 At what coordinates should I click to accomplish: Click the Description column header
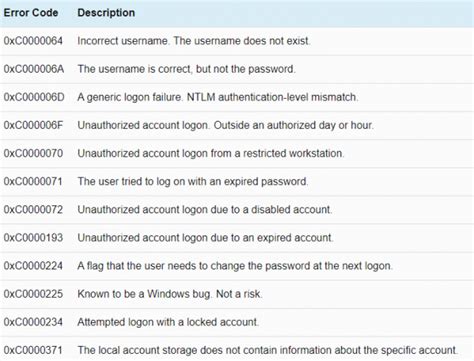pos(106,13)
